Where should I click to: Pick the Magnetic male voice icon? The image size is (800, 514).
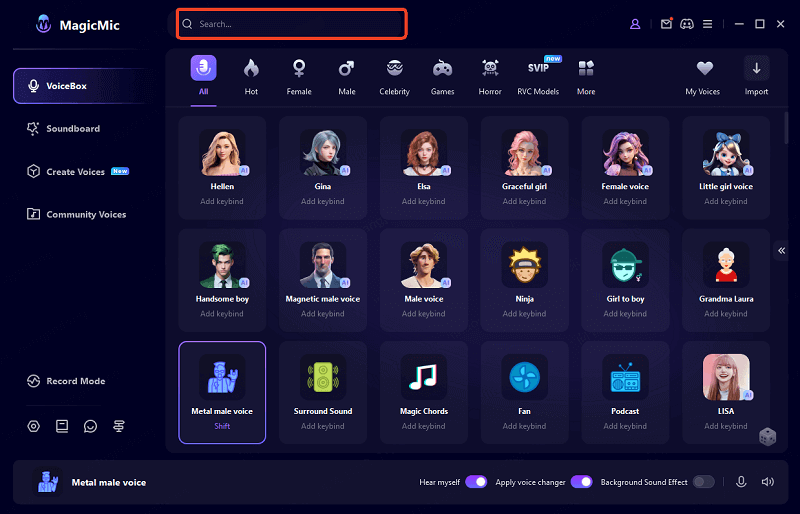point(322,265)
